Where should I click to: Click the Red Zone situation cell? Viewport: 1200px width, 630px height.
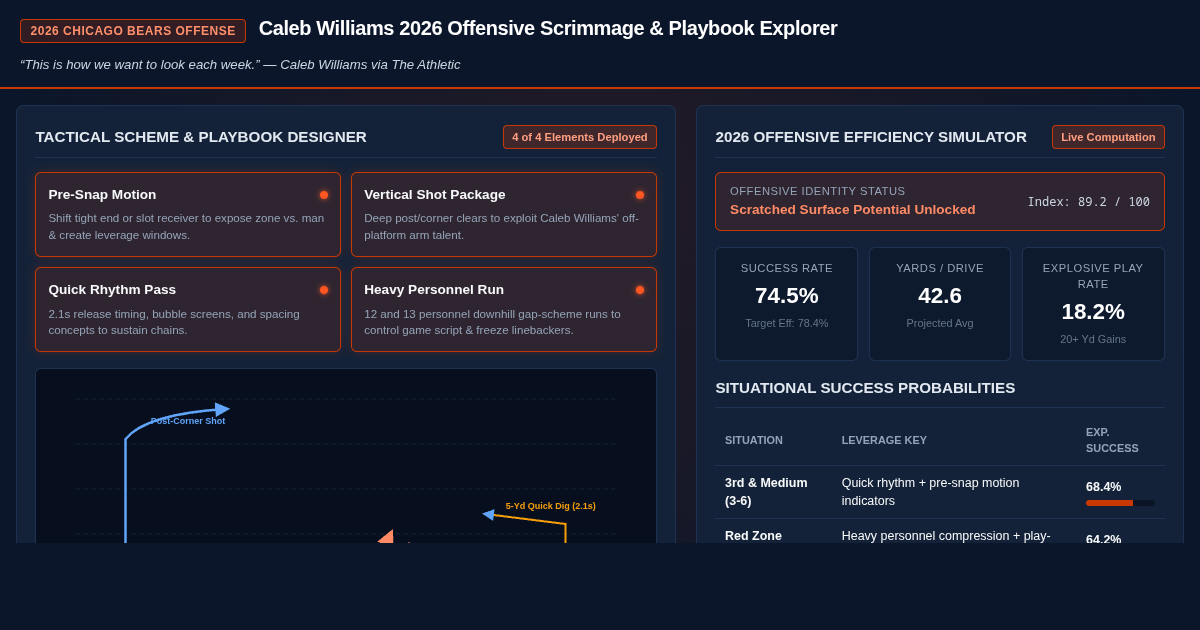pyautogui.click(x=754, y=536)
